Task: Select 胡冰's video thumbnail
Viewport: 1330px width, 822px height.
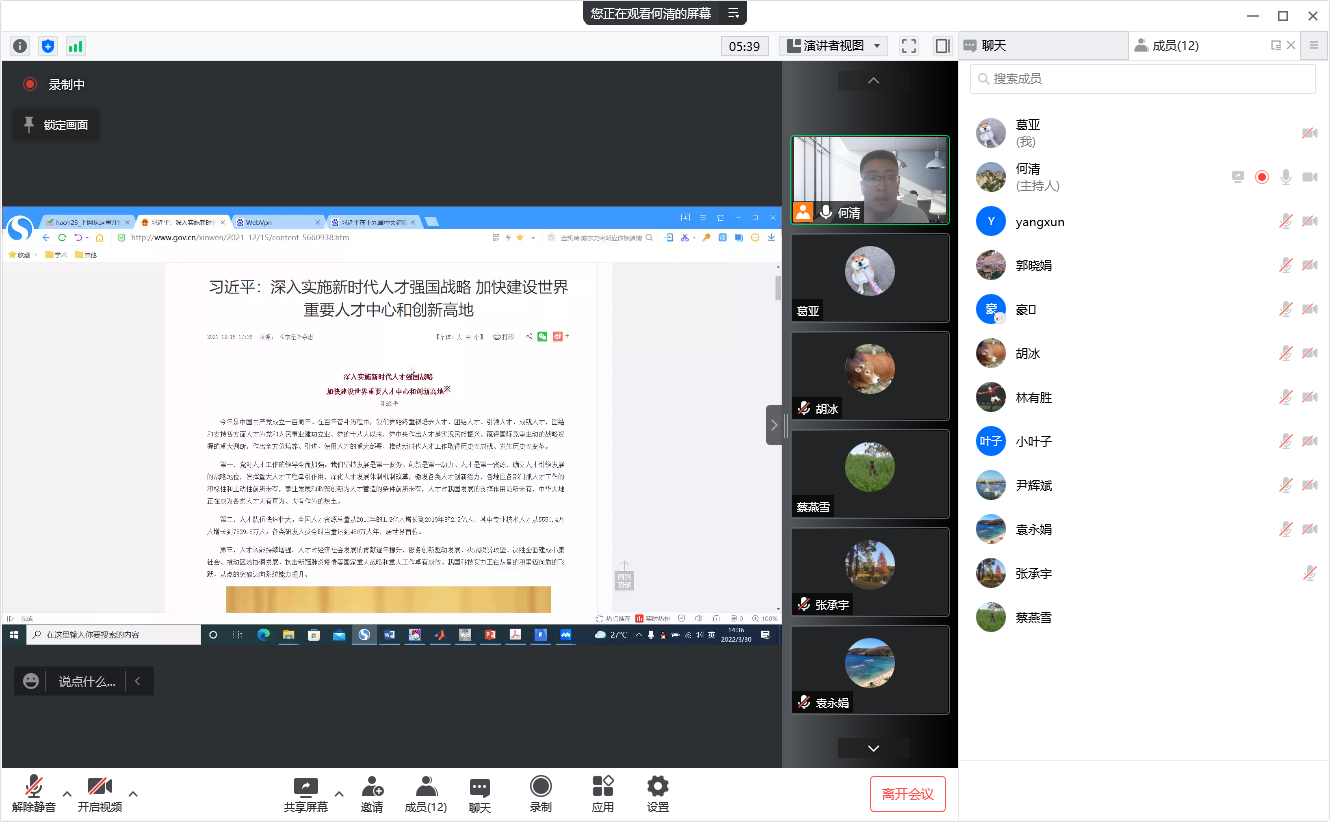Action: point(869,376)
